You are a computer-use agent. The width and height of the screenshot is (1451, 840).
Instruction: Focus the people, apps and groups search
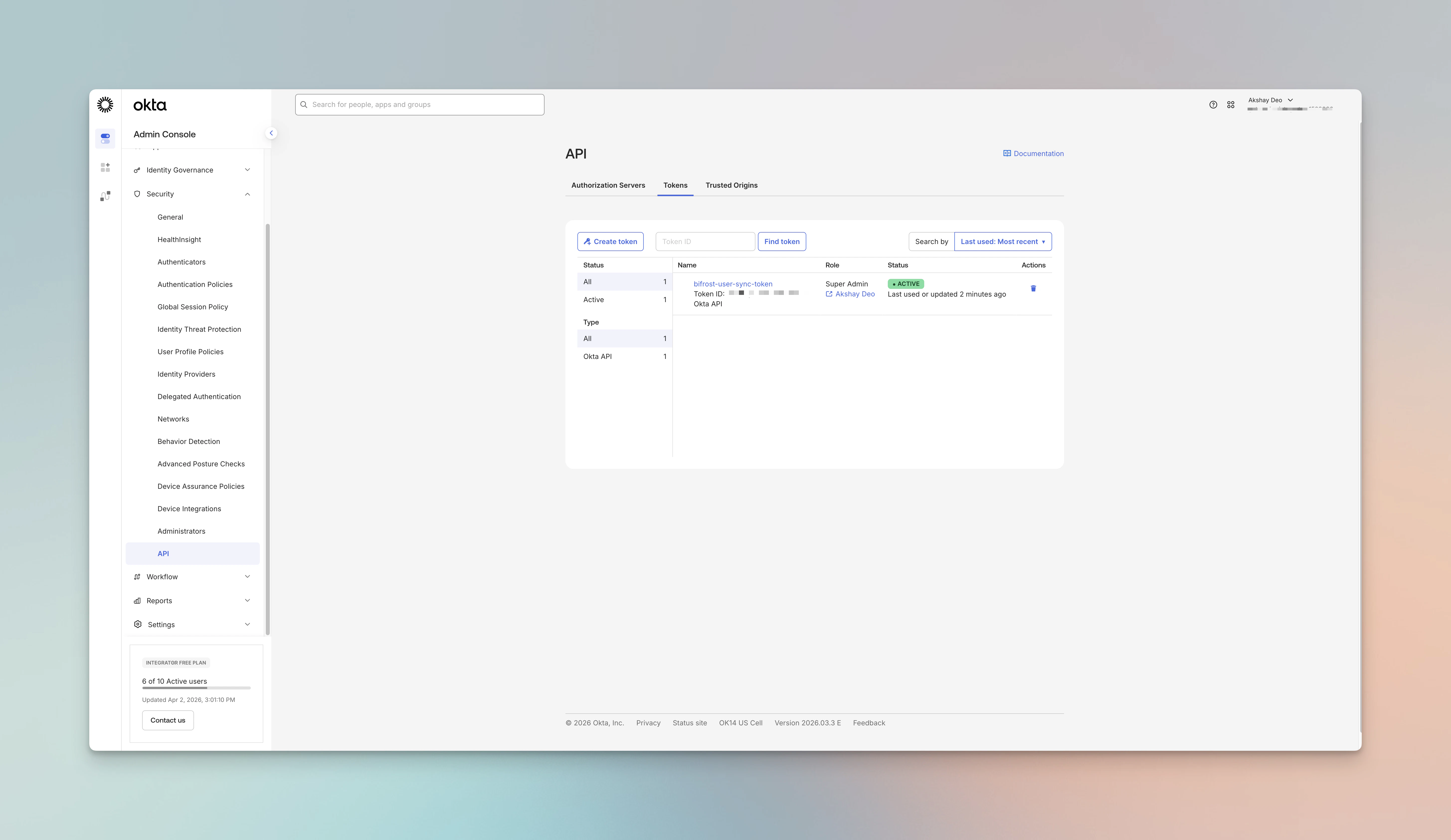pos(420,105)
